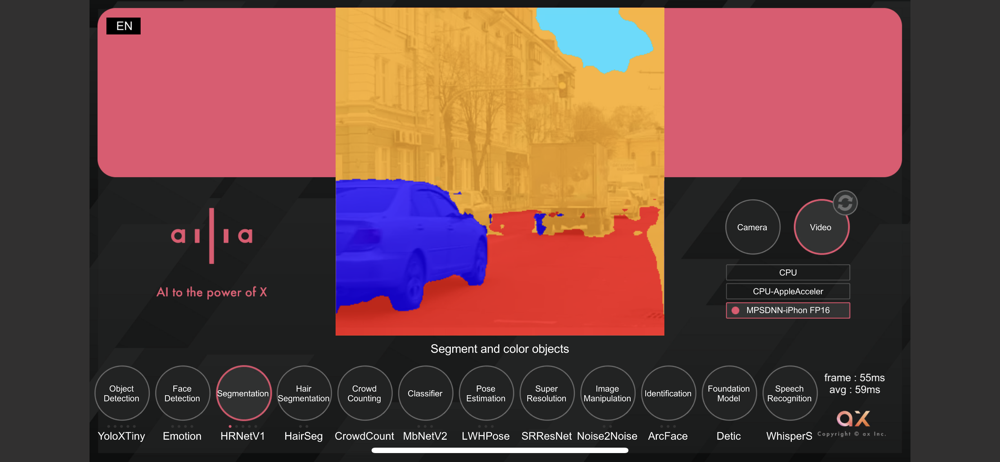Select MPSDNN-iPhon FP16 backend option
Image resolution: width=1000 pixels, height=462 pixels.
pos(788,311)
